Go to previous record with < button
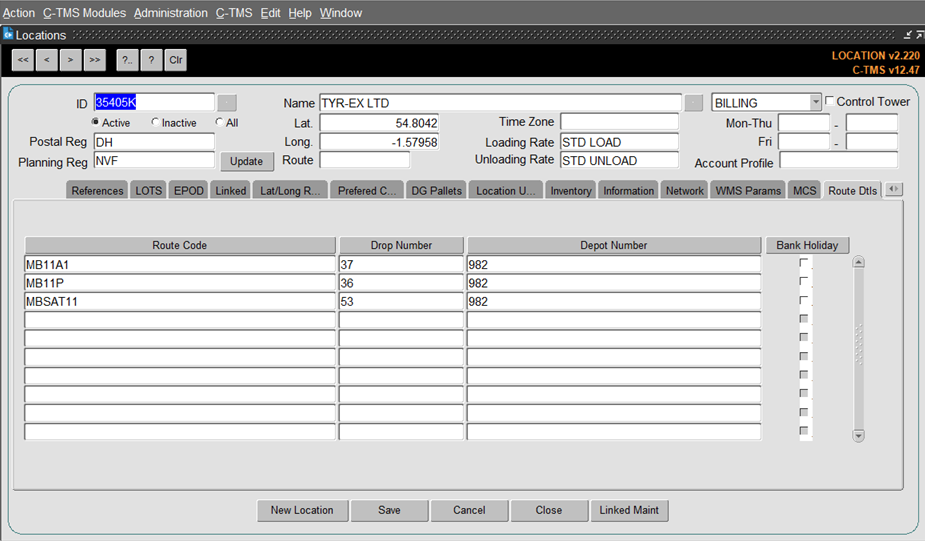Viewport: 925px width, 541px height. (x=47, y=60)
